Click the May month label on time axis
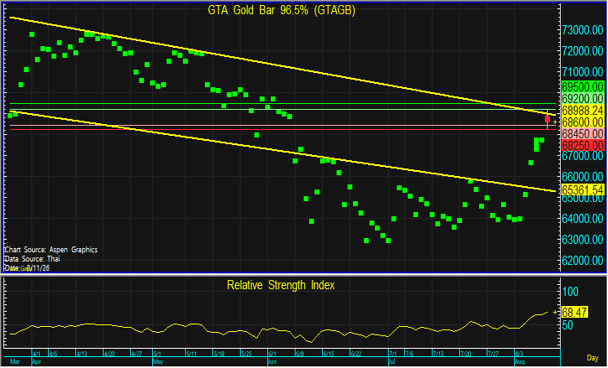The image size is (608, 368). (x=158, y=362)
